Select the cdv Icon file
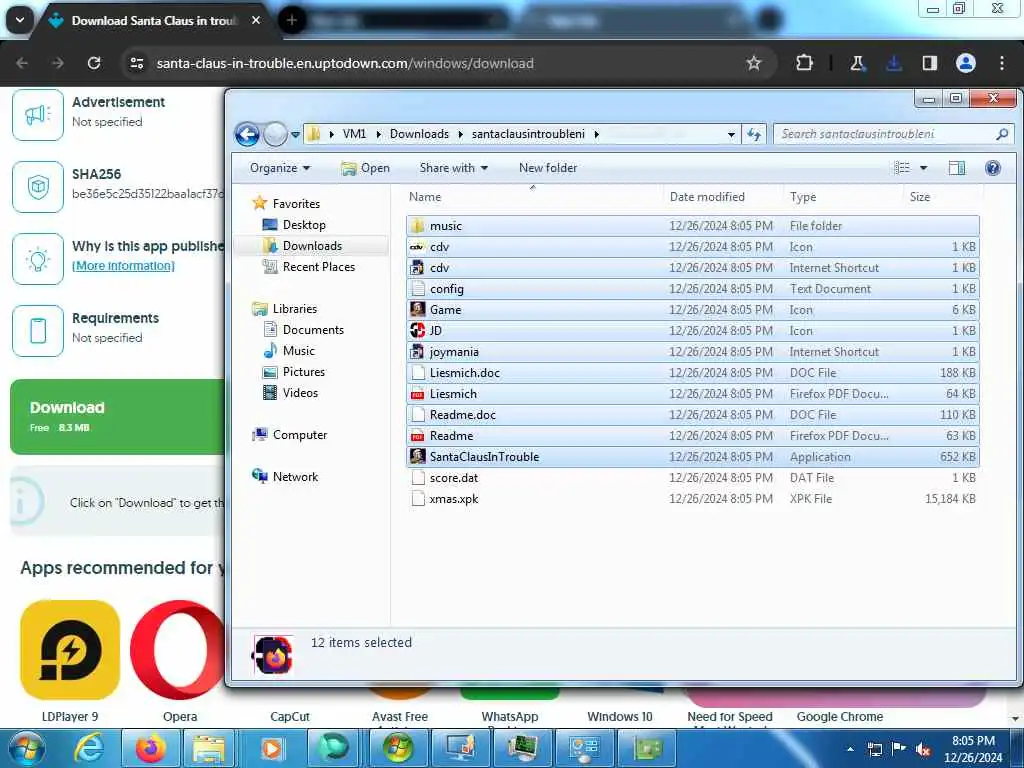Screen dimensions: 1024x768 pos(692,247)
